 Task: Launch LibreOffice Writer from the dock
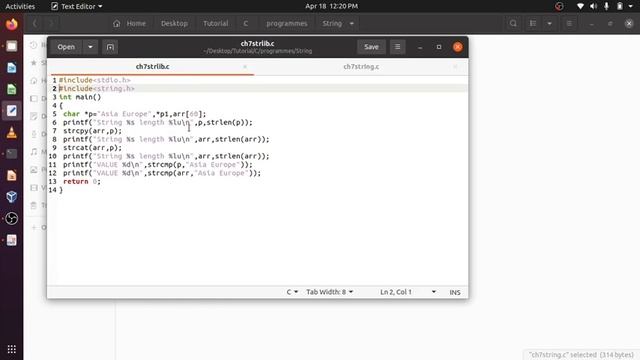[11, 68]
